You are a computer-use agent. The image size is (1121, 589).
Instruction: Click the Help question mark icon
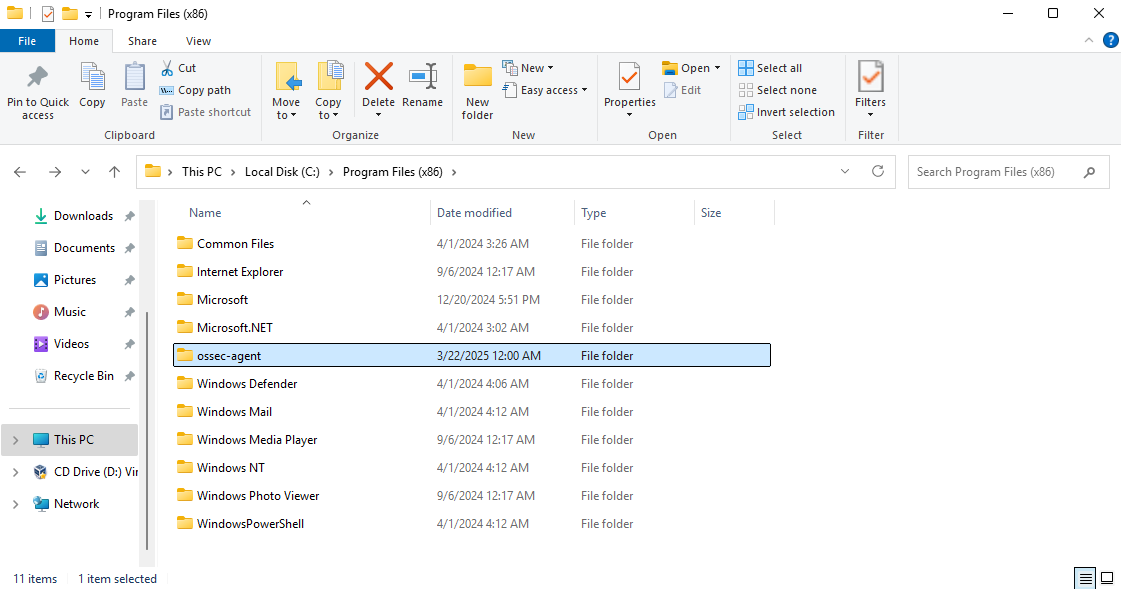[x=1110, y=41]
